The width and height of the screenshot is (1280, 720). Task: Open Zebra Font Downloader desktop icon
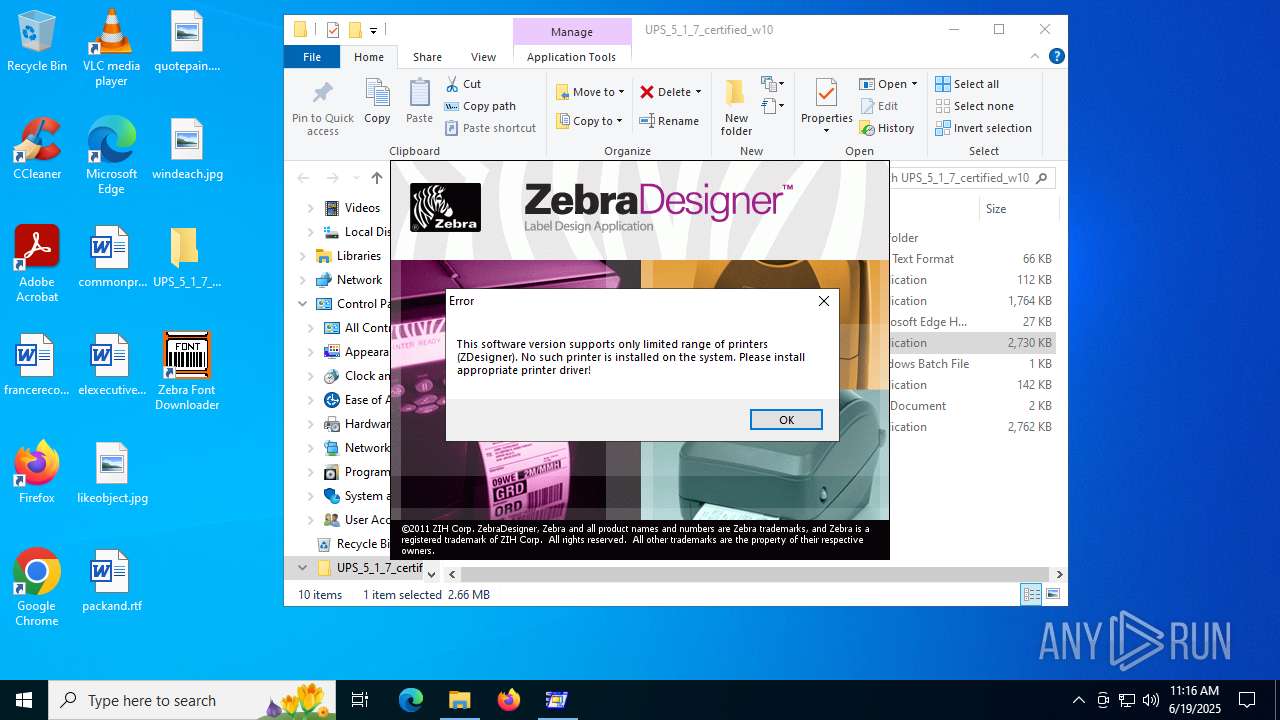click(x=187, y=372)
